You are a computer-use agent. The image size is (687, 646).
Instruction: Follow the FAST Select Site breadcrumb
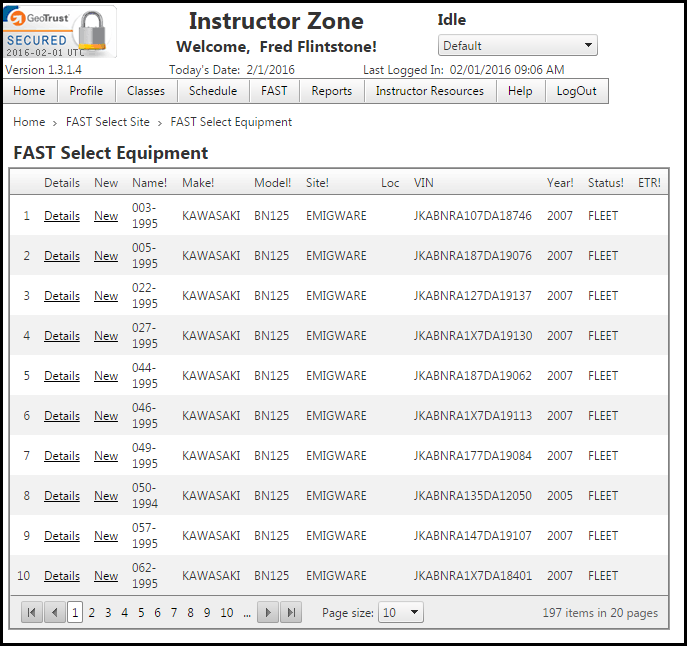point(108,122)
